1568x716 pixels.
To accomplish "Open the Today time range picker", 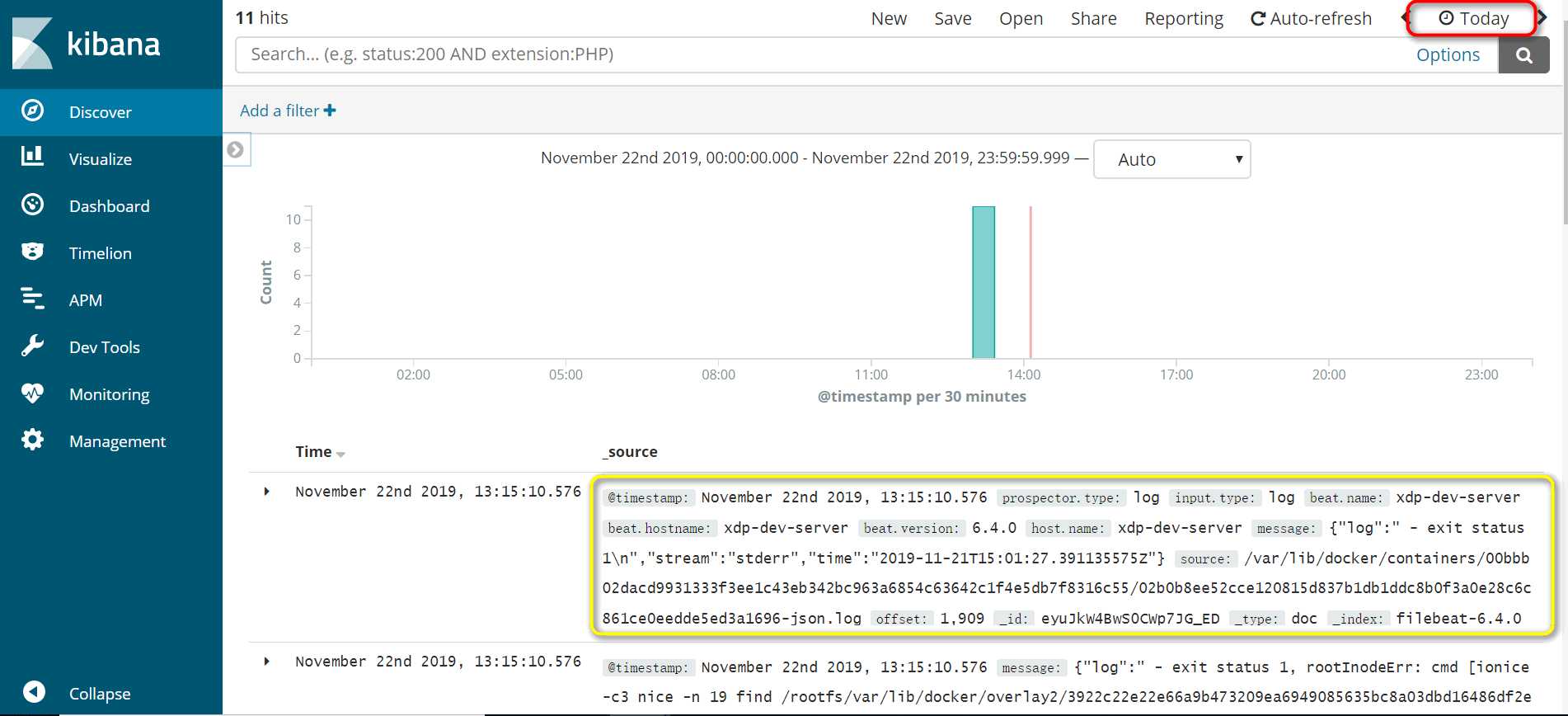I will pyautogui.click(x=1473, y=18).
